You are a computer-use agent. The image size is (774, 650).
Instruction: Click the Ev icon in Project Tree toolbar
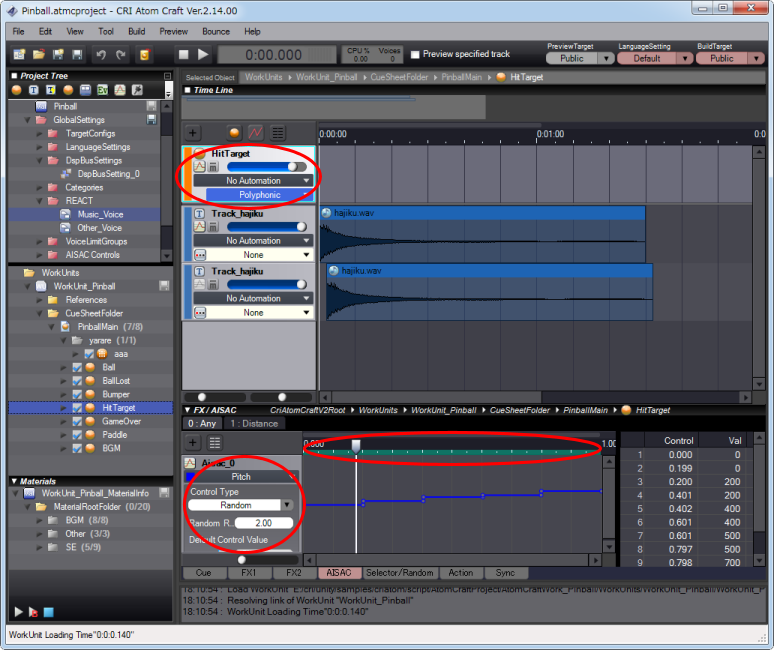(x=102, y=90)
